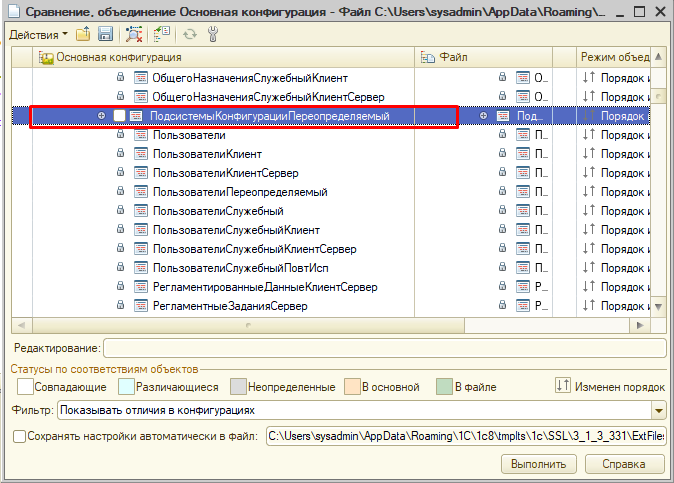Click module icon beside ПользователиСлужебныйПовтИсп

coord(141,268)
